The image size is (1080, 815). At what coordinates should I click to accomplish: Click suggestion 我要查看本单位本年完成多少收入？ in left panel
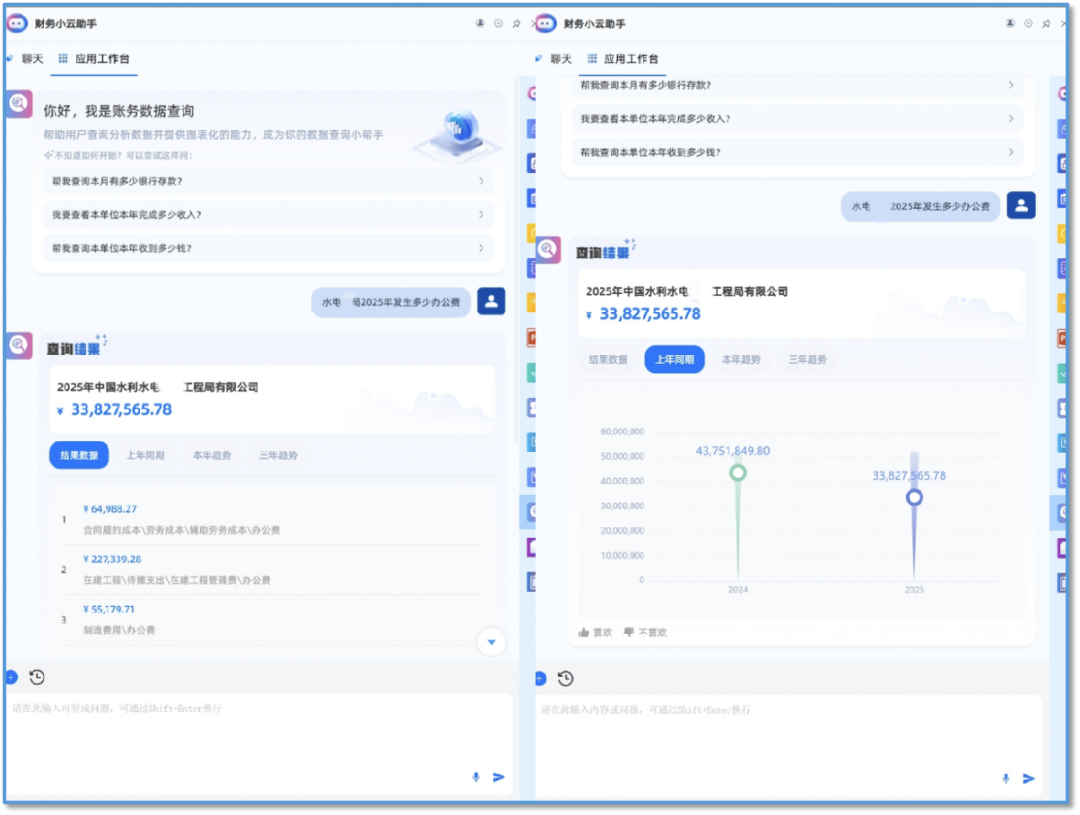point(269,215)
